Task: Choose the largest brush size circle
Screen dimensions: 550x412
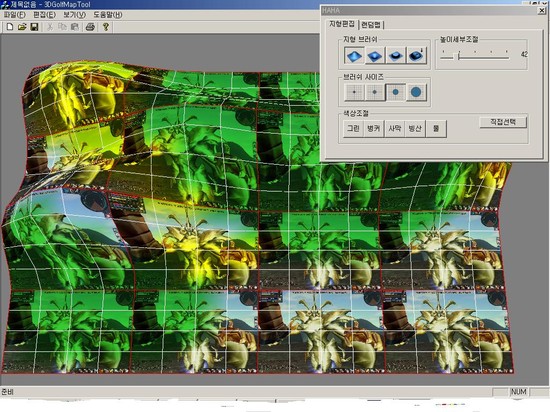Action: (416, 92)
